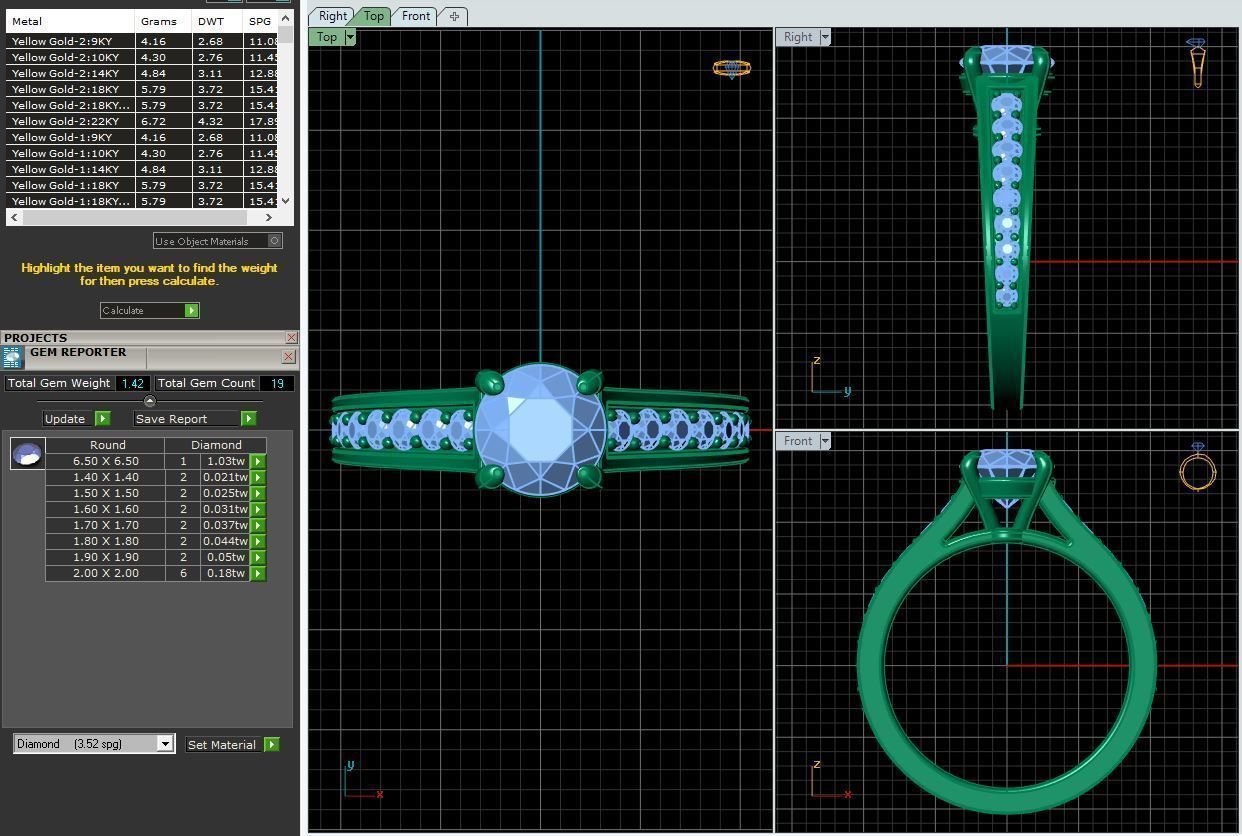
Task: Select the Yellow Gold-2:14KY row
Action: 142,73
